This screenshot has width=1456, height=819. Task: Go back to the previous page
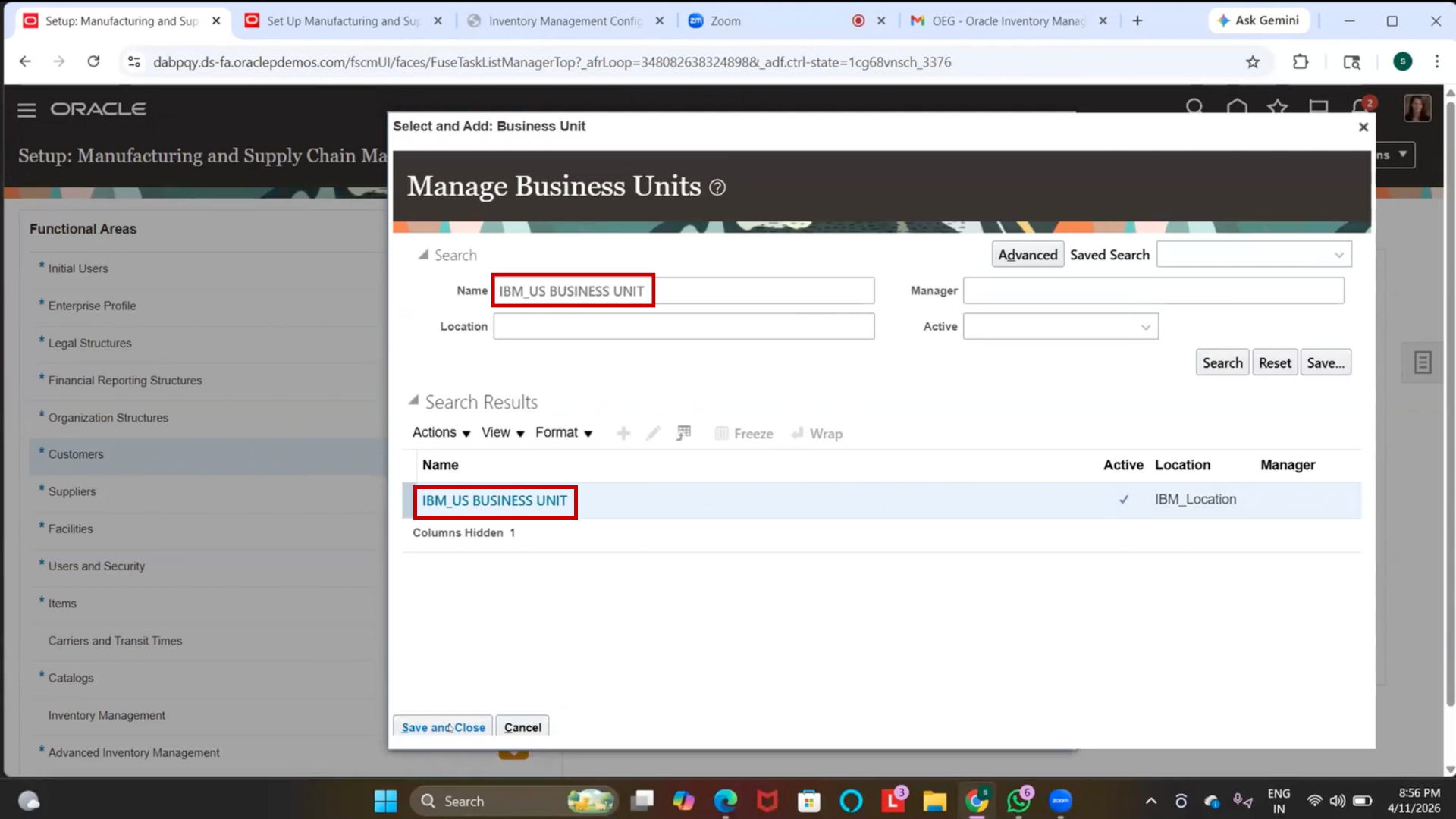click(25, 61)
